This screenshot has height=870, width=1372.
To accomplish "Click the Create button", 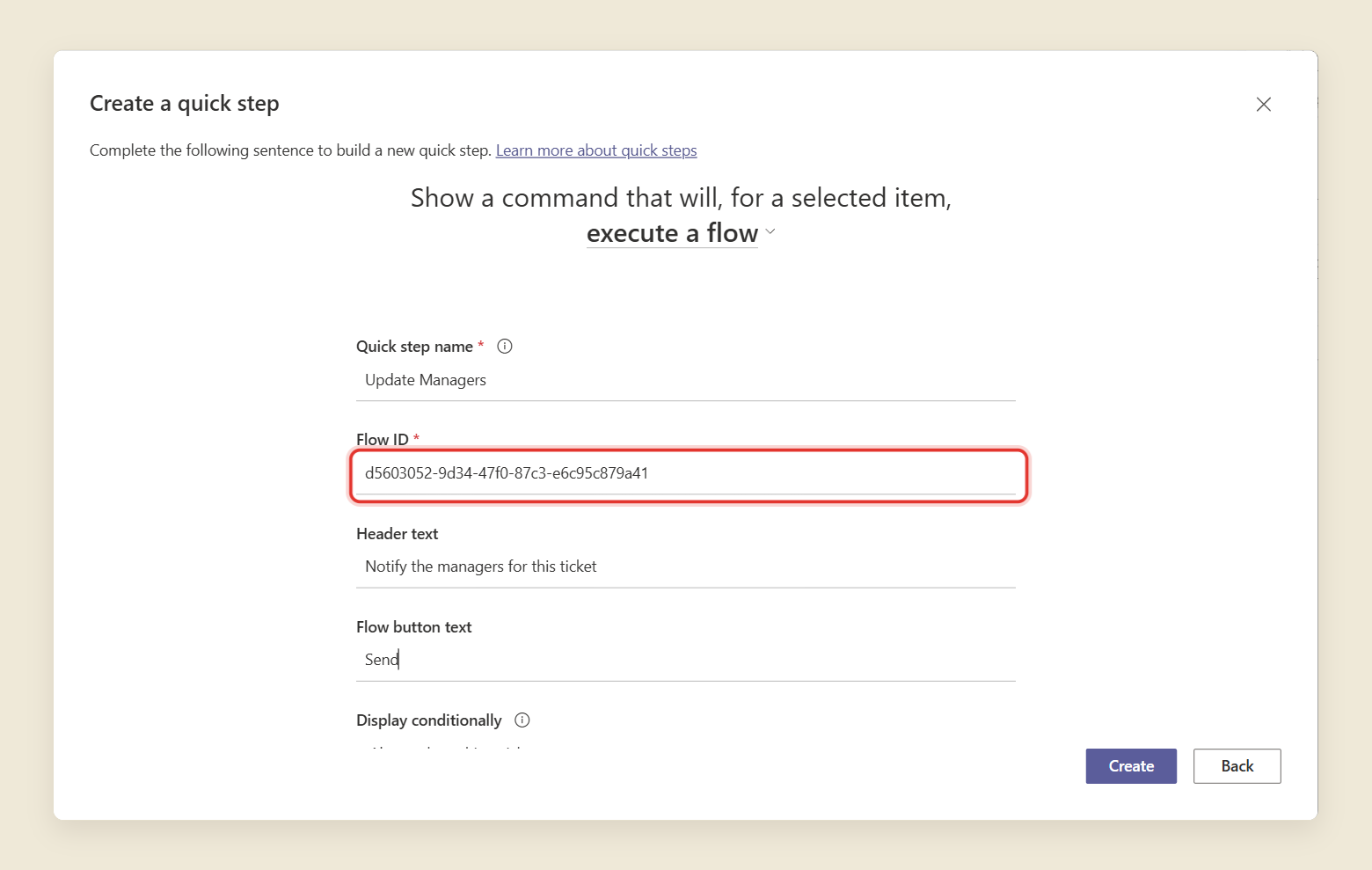I will 1131,766.
